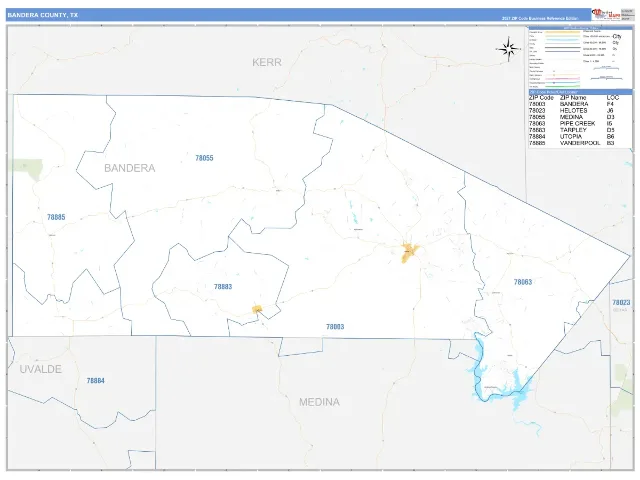The height and width of the screenshot is (480, 640).
Task: Click the compass rose north indicator
Action: [x=509, y=49]
